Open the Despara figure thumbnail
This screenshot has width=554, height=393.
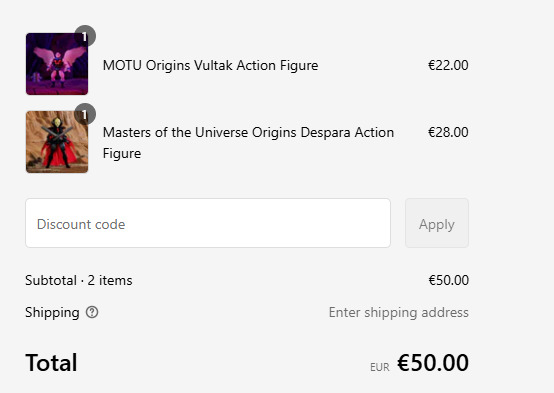[x=57, y=142]
